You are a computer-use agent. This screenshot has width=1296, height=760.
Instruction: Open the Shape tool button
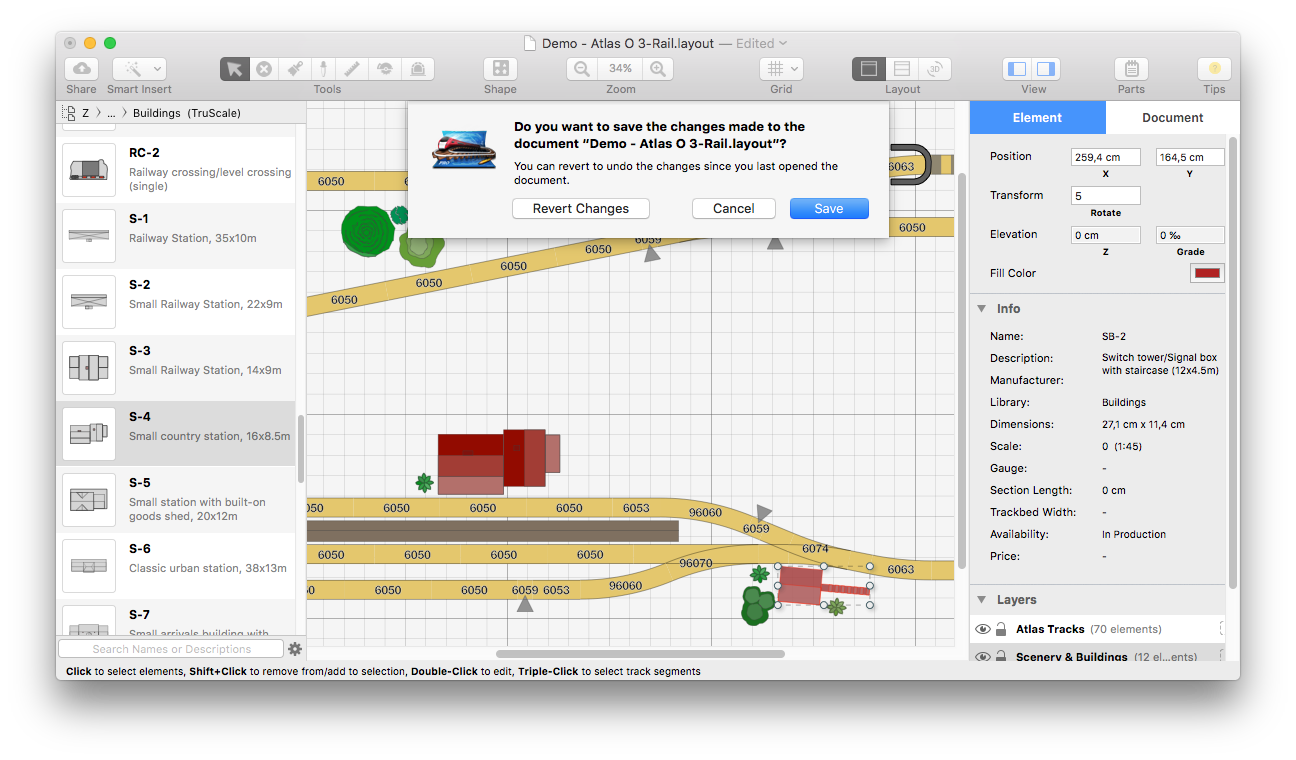500,69
